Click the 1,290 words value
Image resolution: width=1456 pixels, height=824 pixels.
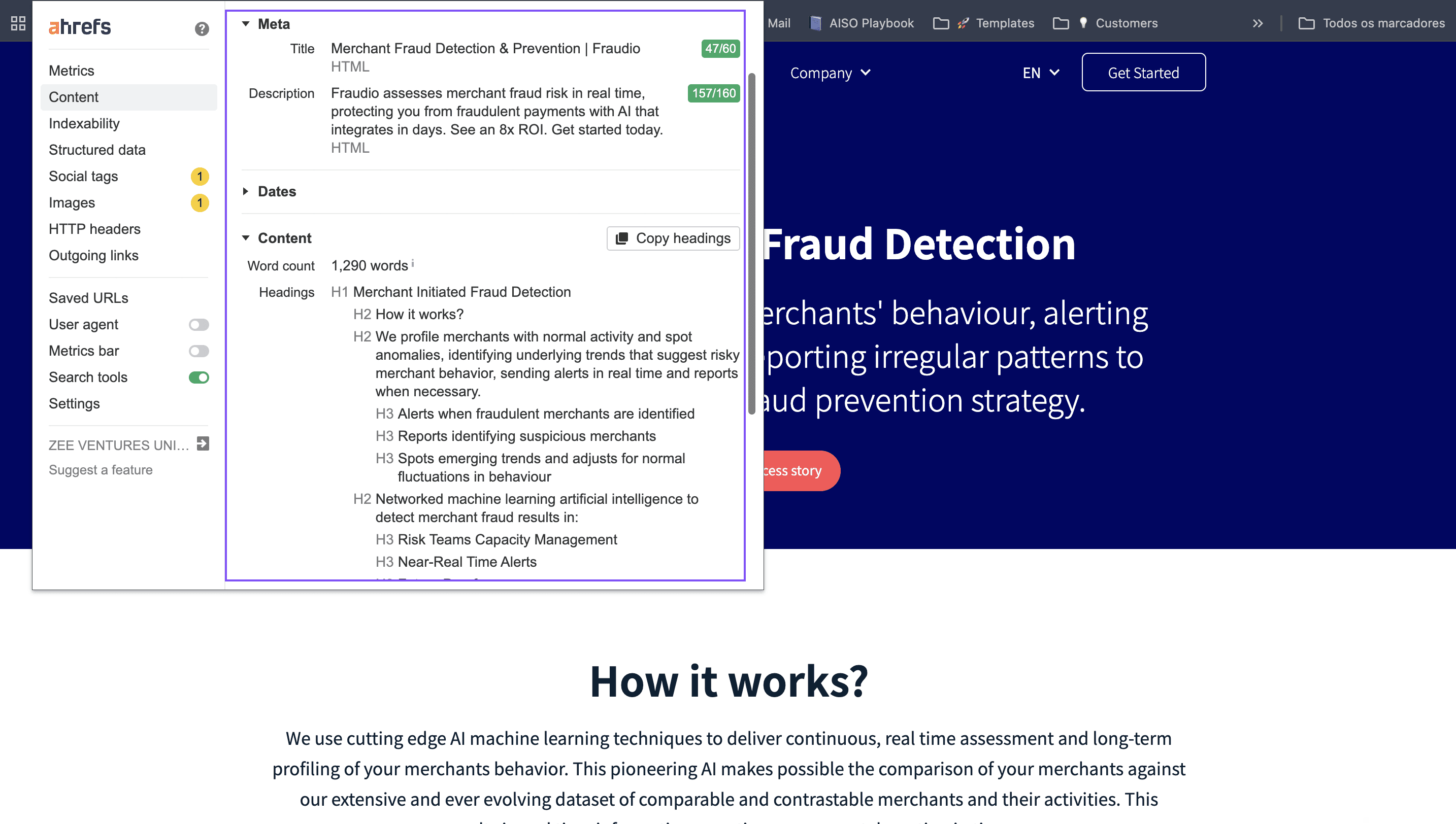pyautogui.click(x=369, y=266)
